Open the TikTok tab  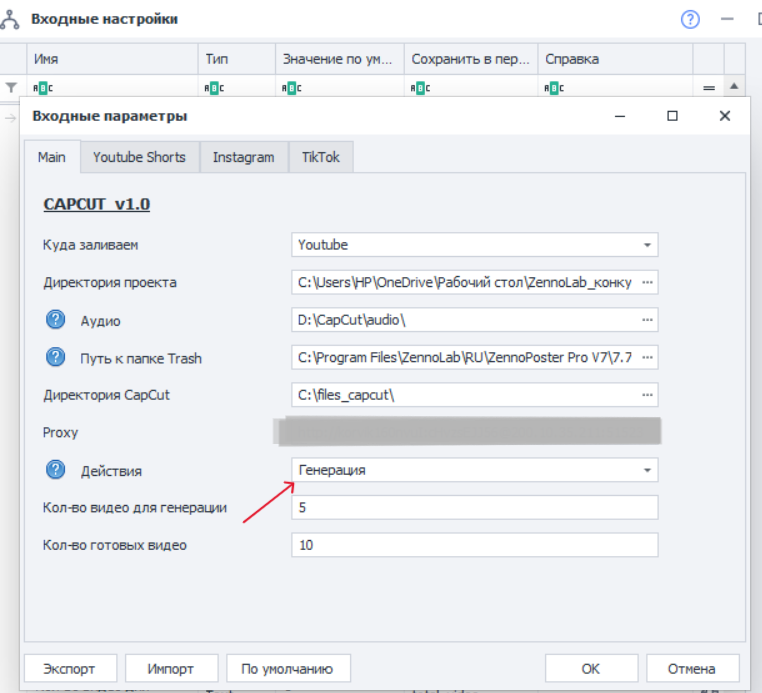(x=321, y=157)
